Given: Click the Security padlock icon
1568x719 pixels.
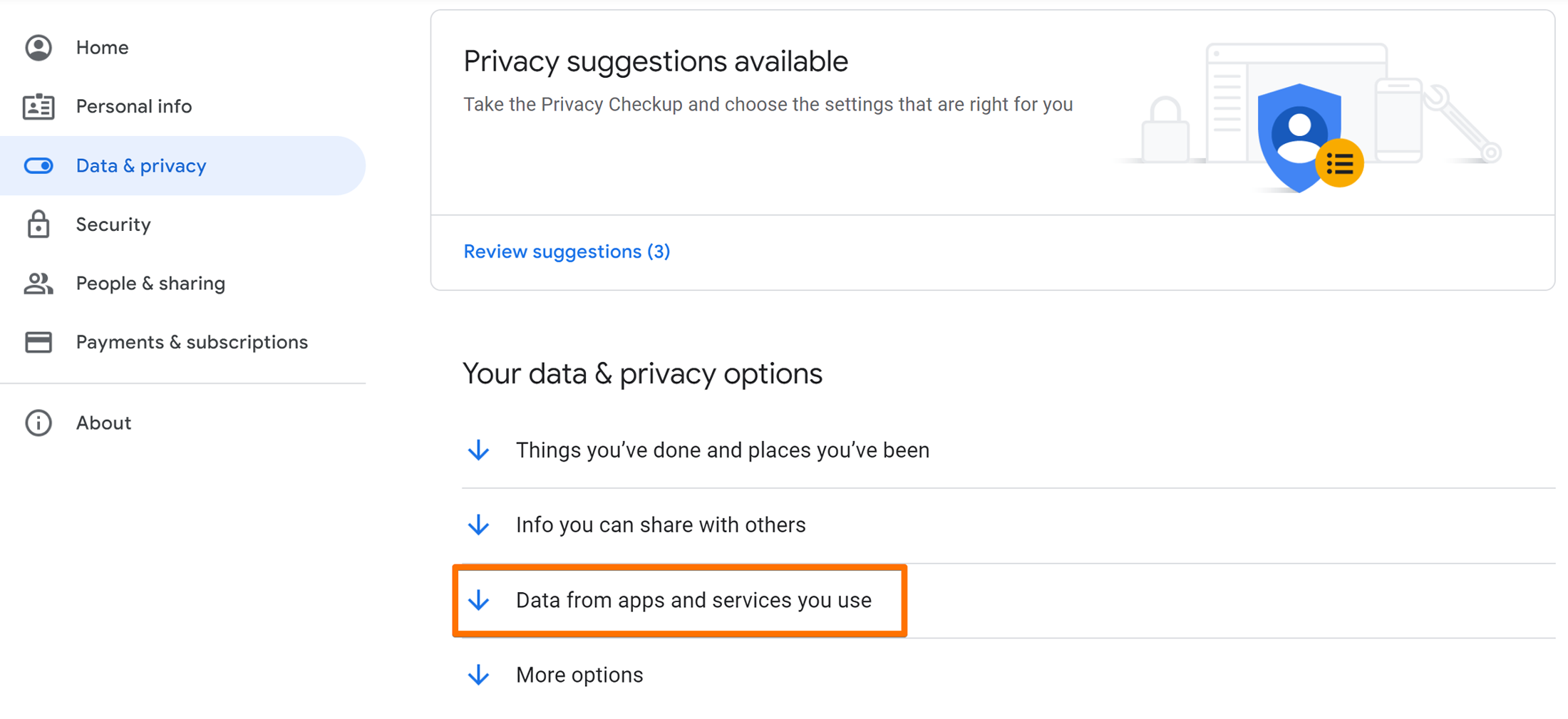Looking at the screenshot, I should pyautogui.click(x=38, y=224).
